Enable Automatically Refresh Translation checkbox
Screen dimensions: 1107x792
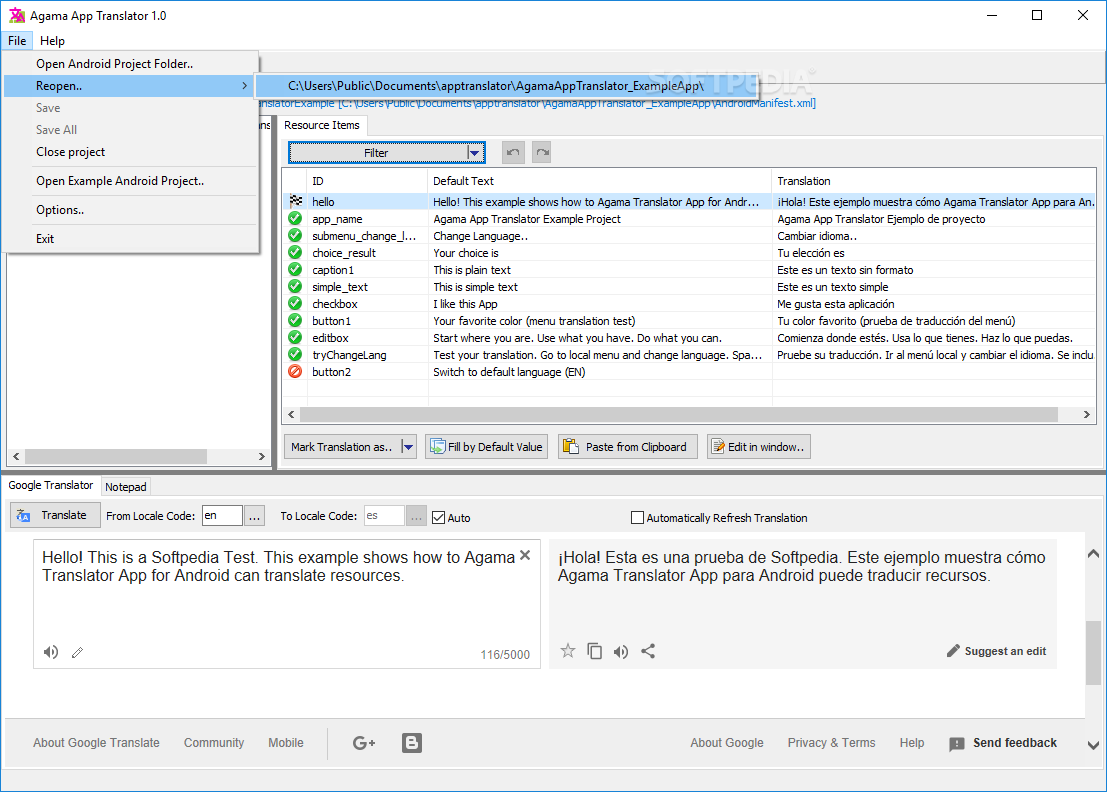tap(637, 517)
